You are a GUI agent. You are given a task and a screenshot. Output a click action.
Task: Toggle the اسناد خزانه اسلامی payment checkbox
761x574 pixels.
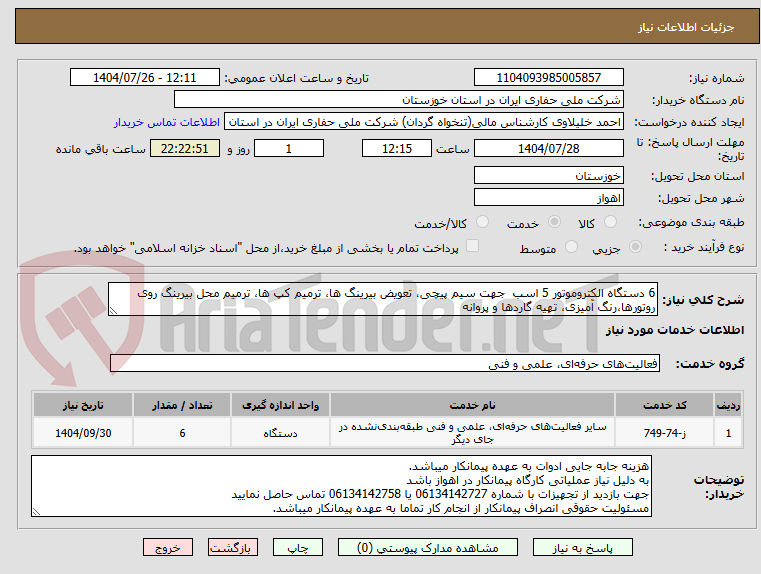(x=472, y=246)
